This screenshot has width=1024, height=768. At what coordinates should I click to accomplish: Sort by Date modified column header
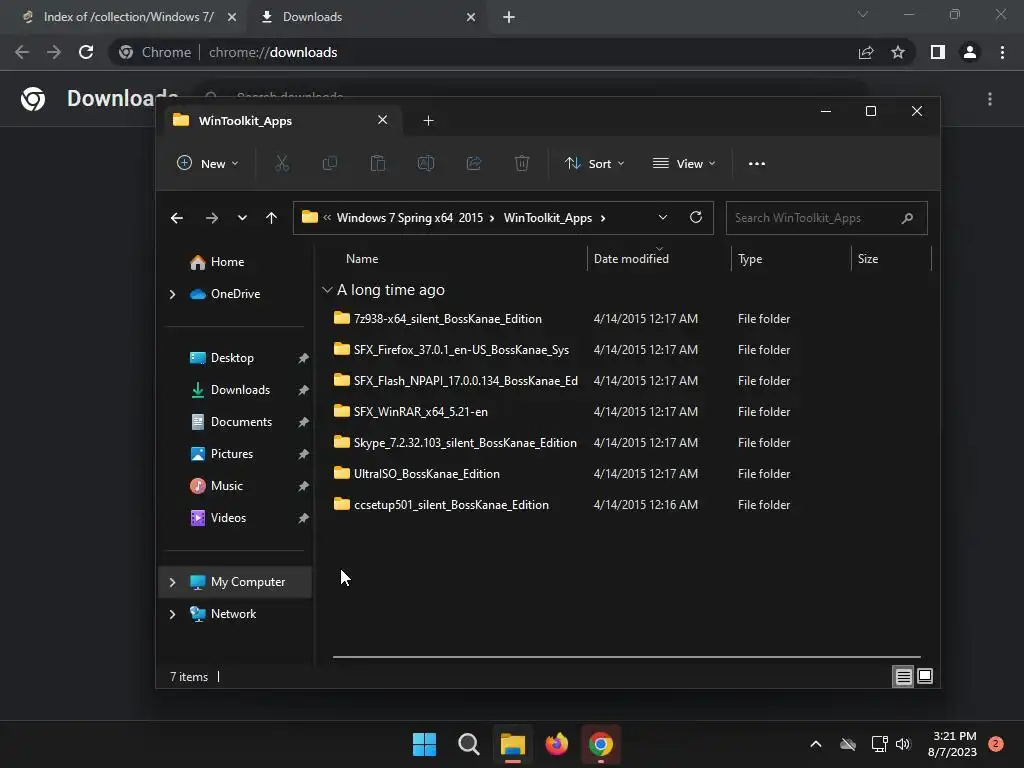click(x=631, y=259)
